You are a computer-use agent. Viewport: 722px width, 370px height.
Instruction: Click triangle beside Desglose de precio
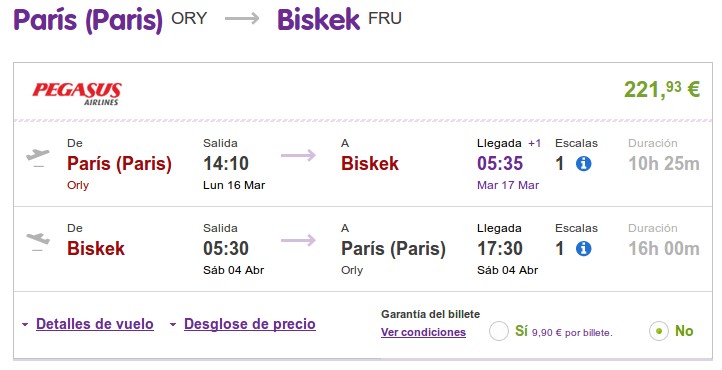pyautogui.click(x=173, y=324)
